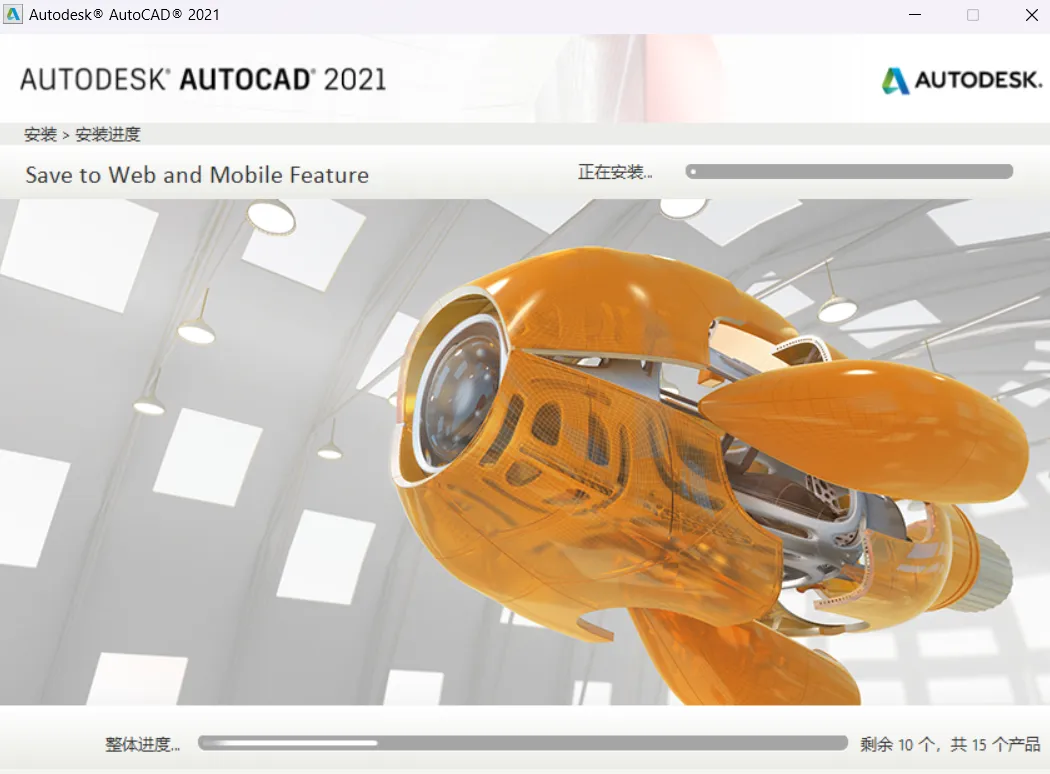Click the 剩余 10 个, 共 15 个产品 text
The height and width of the screenshot is (774, 1050).
tap(950, 744)
